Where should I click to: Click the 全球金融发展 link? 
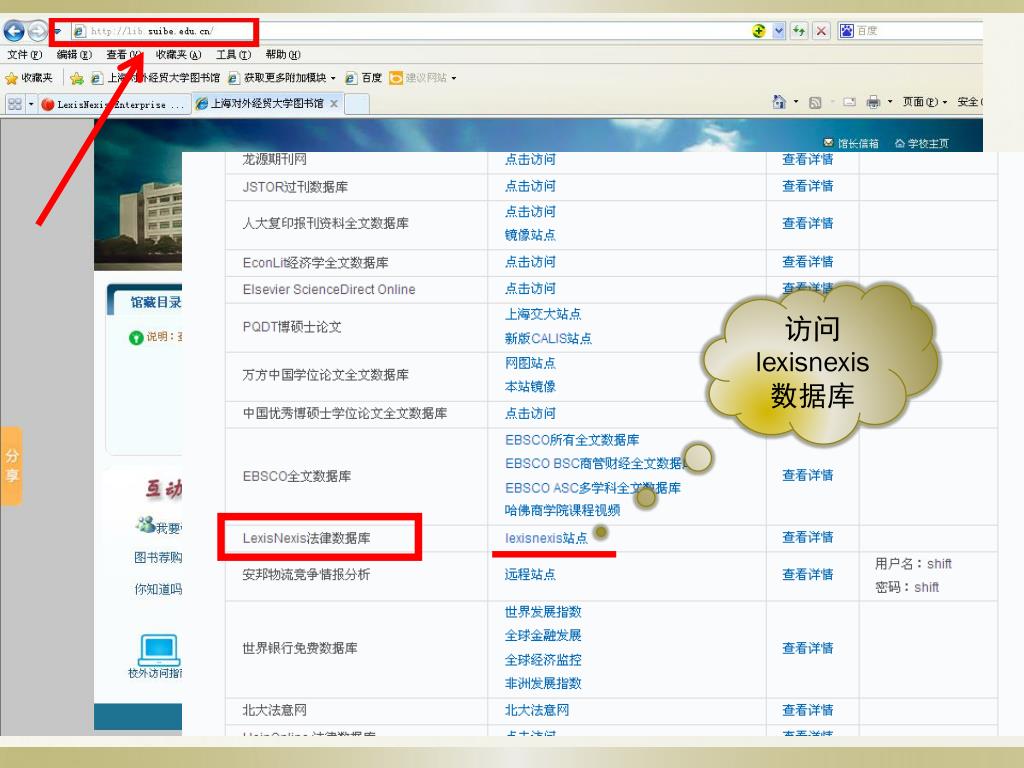tap(543, 635)
